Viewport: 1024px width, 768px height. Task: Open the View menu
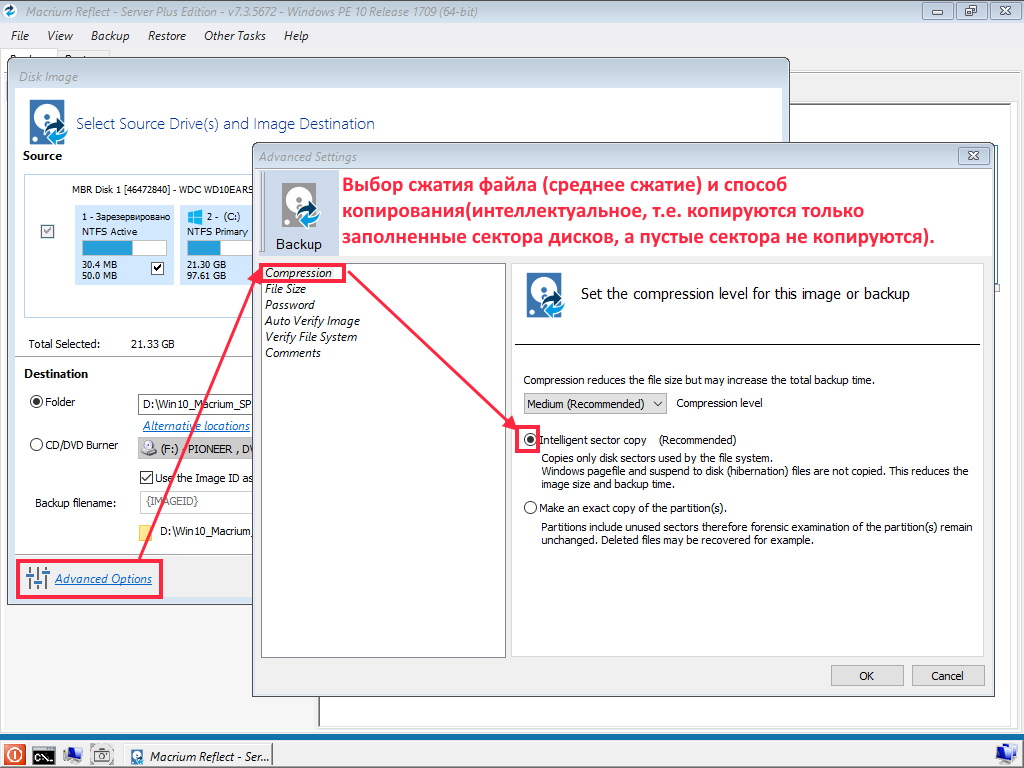[59, 36]
